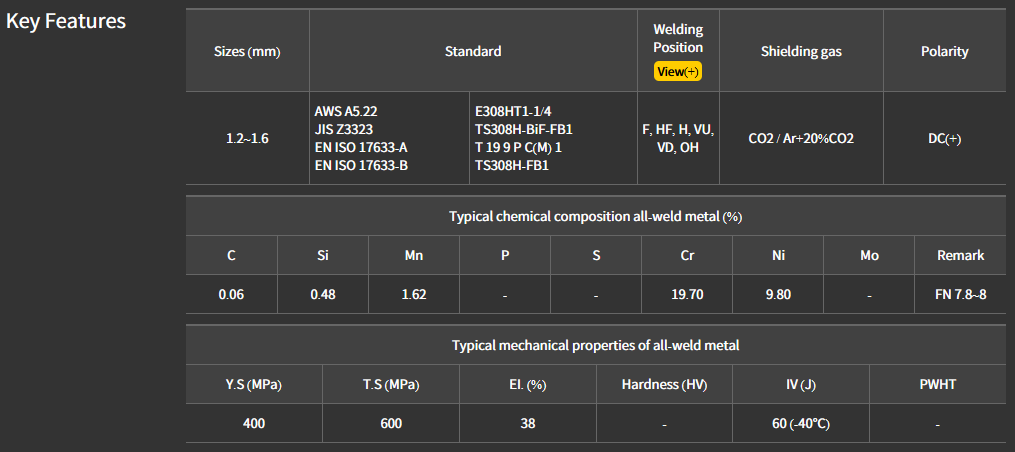Click the PWHT column header
This screenshot has width=1015, height=452.
point(937,385)
